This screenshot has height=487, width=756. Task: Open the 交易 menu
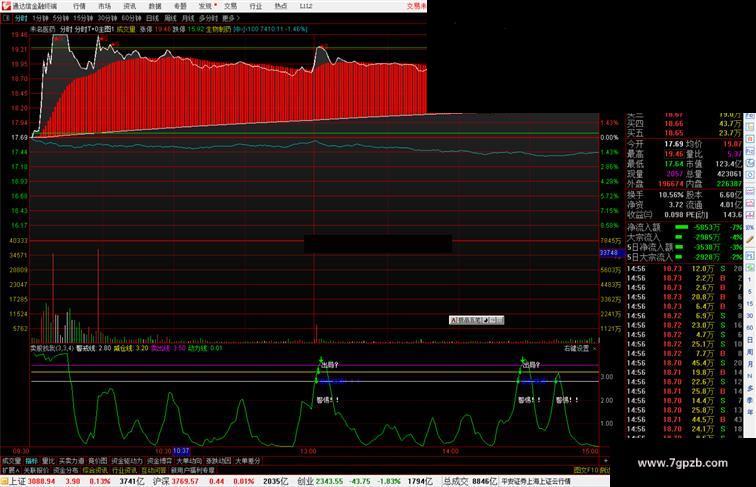[x=230, y=6]
